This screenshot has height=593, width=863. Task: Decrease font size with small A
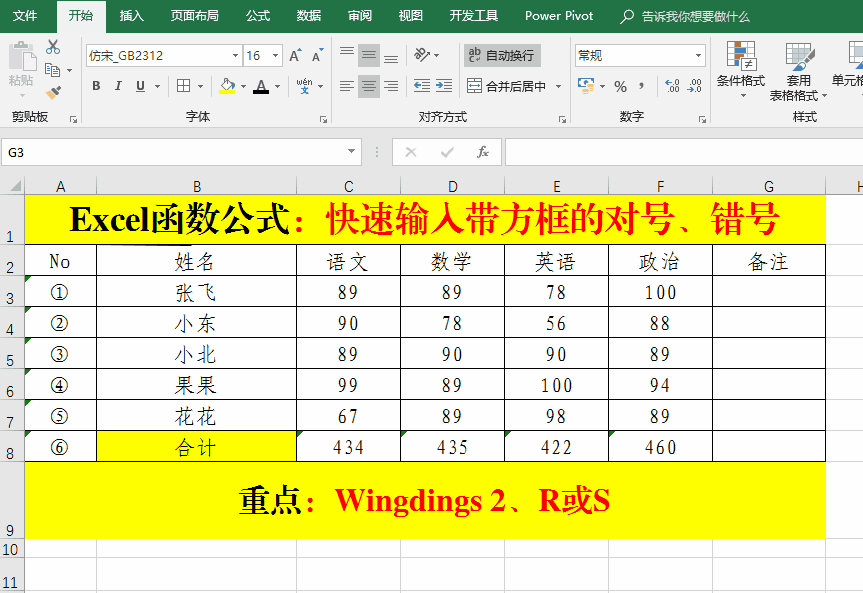pyautogui.click(x=318, y=55)
